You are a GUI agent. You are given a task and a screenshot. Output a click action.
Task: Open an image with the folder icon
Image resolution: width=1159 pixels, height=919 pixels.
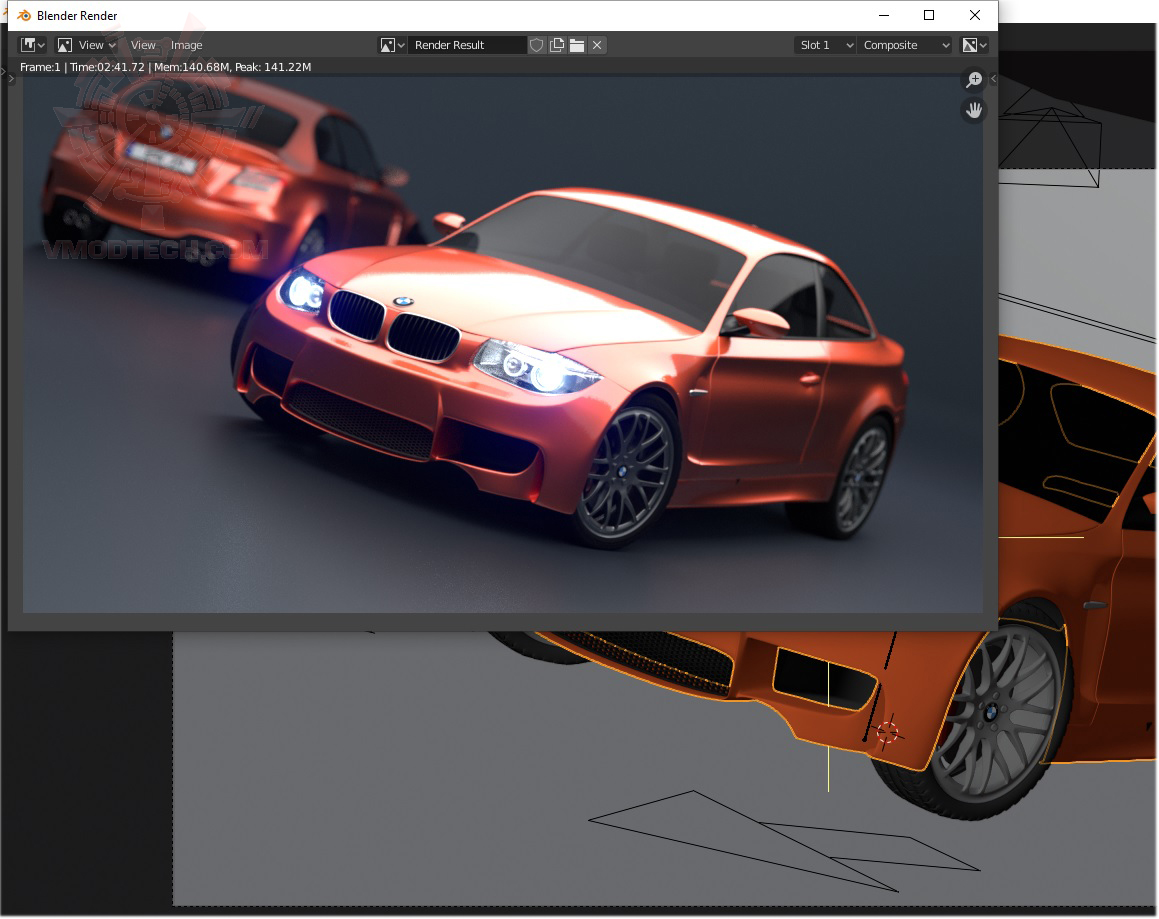577,45
